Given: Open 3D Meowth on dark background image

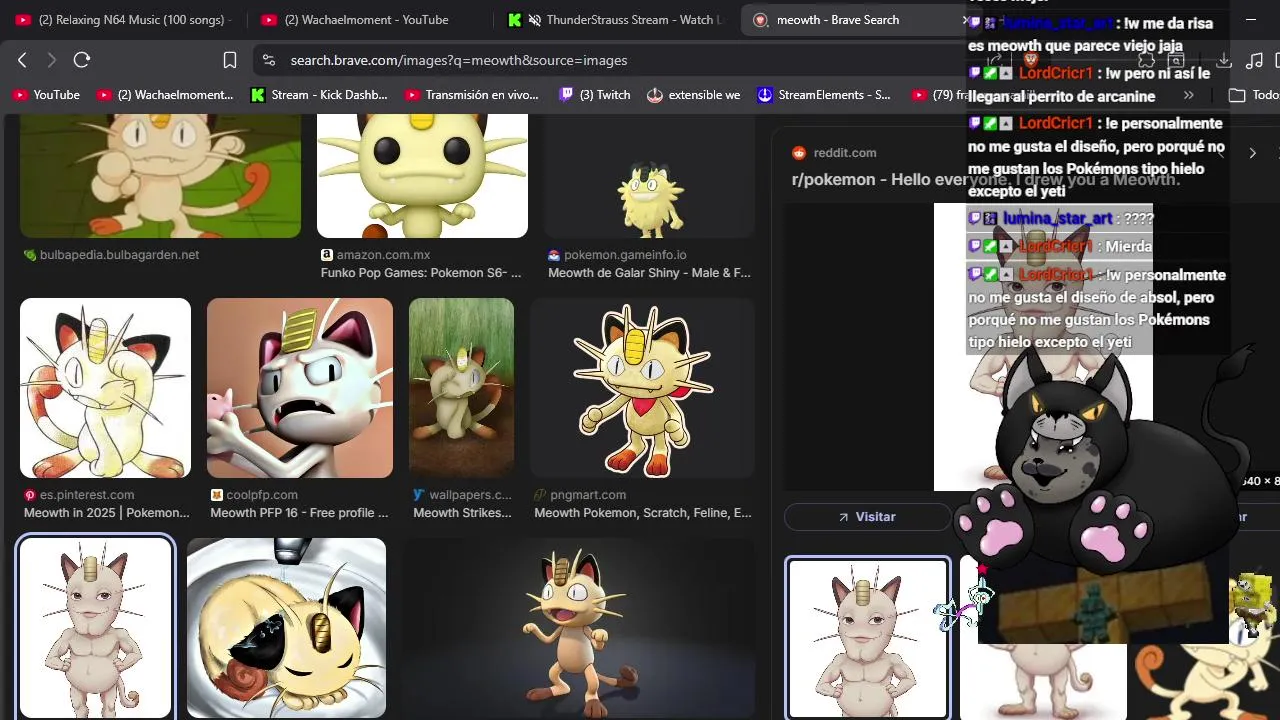Looking at the screenshot, I should point(578,628).
